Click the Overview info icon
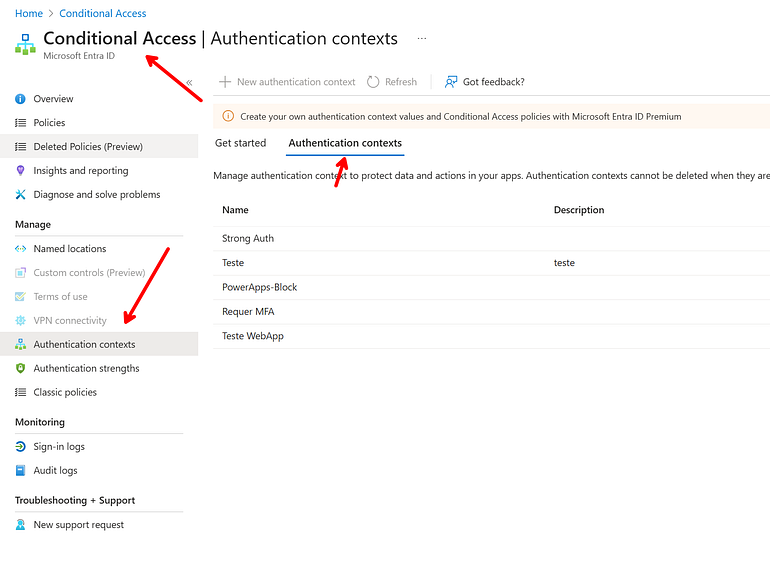The width and height of the screenshot is (770, 567). (x=20, y=99)
